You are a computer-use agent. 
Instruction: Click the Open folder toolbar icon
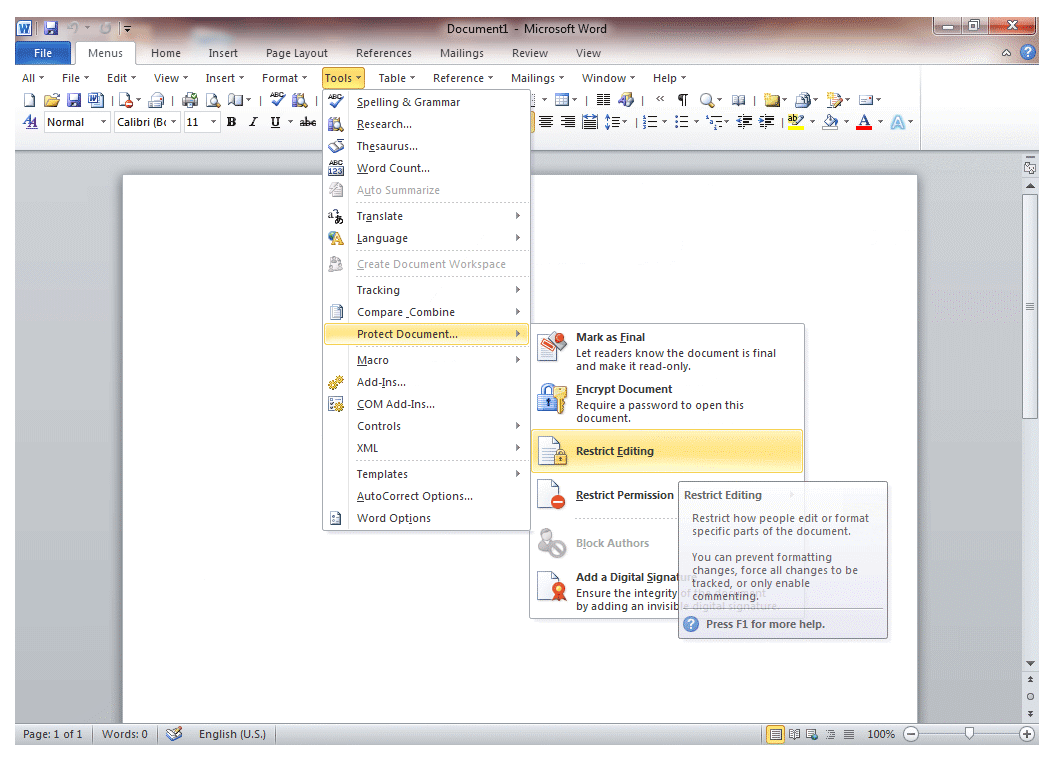coord(52,100)
